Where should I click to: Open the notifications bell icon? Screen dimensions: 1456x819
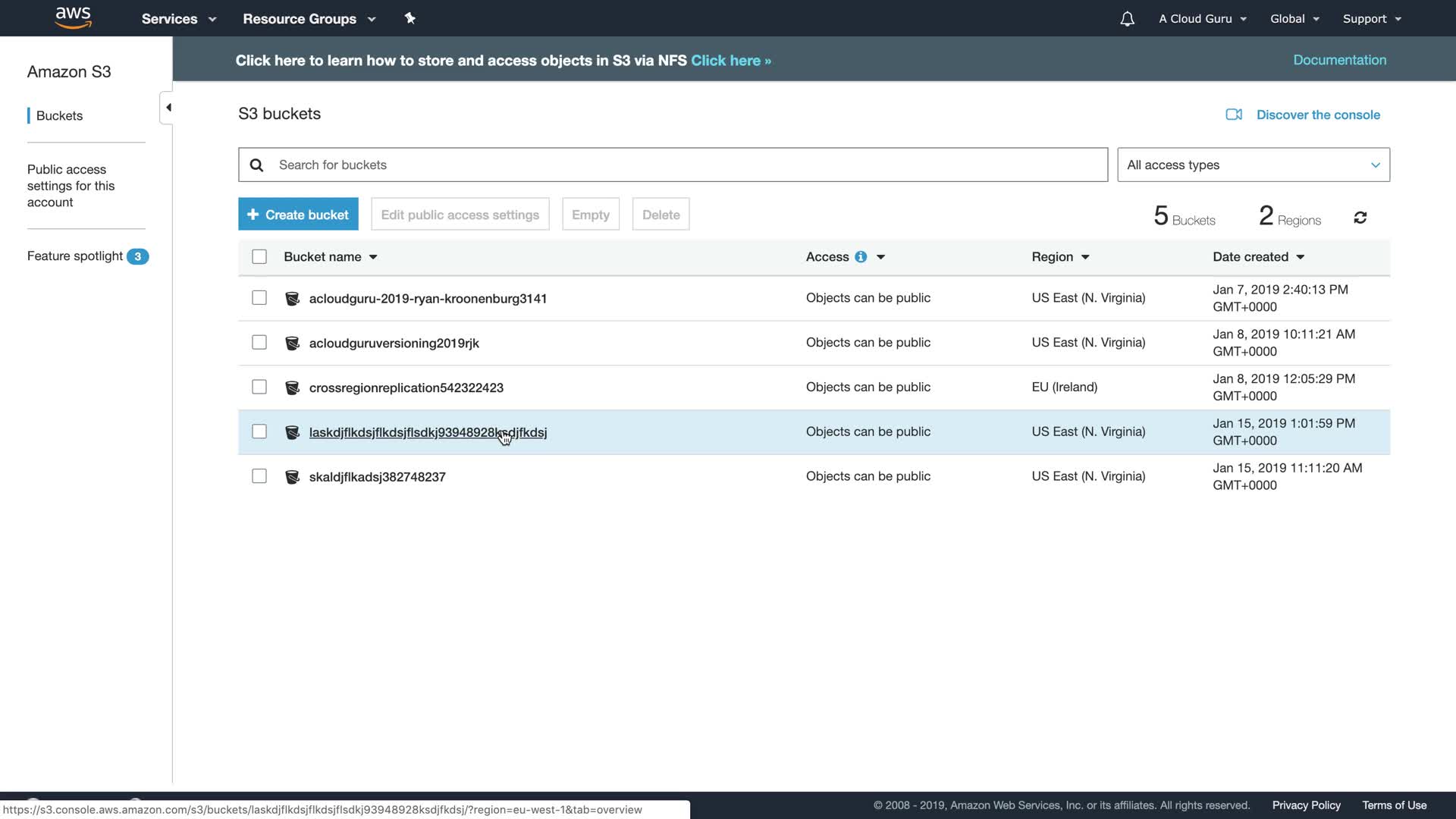pos(1127,19)
